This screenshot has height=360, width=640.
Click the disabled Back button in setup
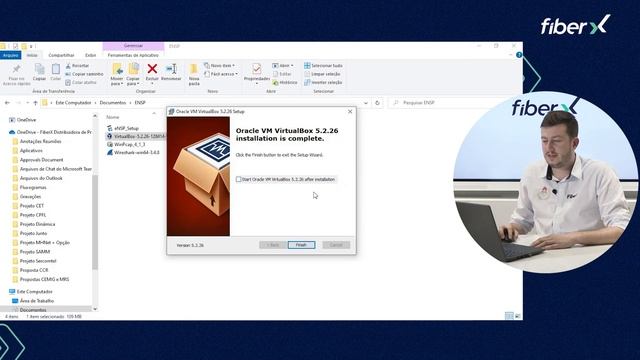[x=273, y=245]
